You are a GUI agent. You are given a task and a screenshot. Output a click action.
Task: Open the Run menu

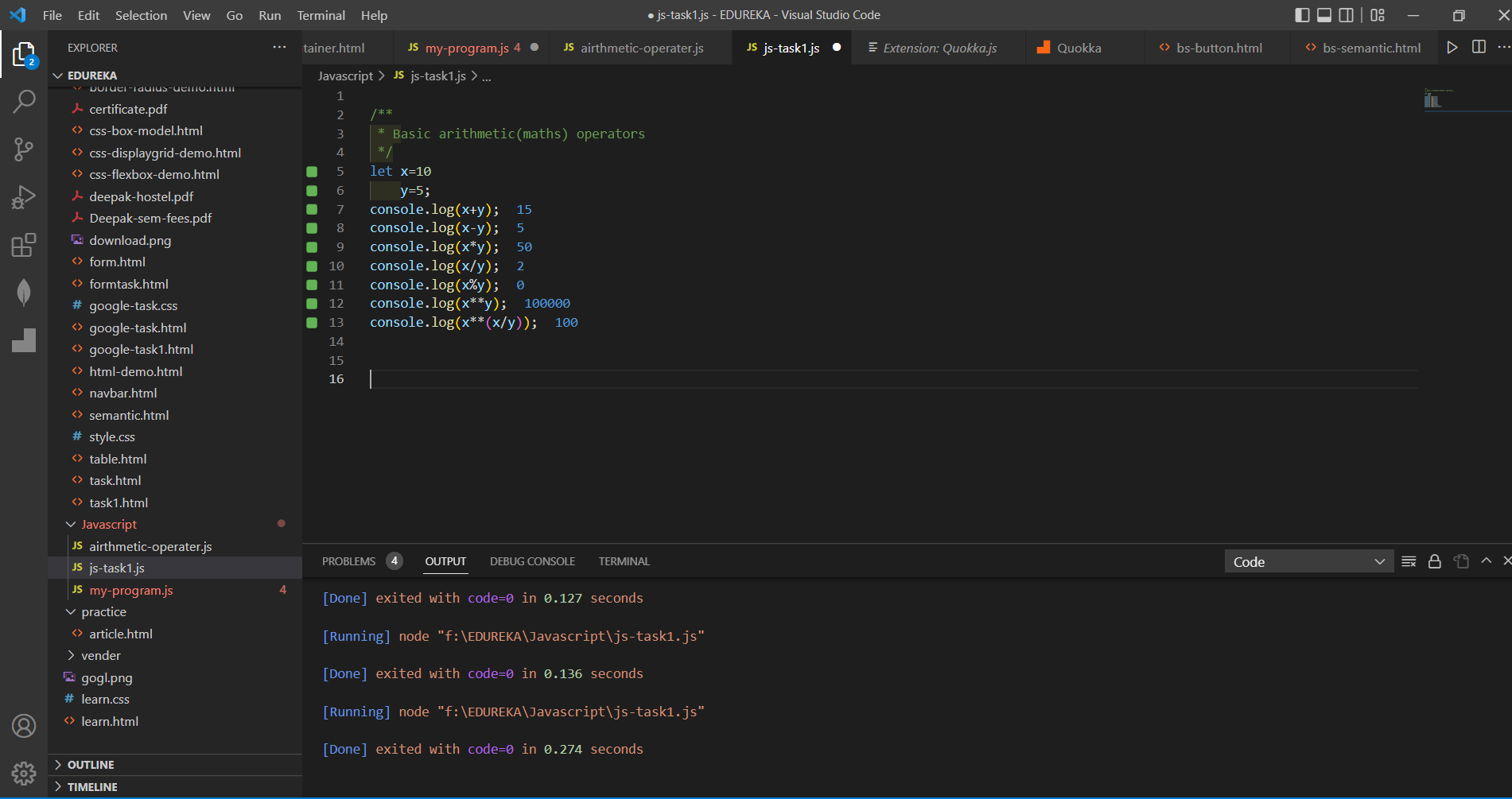[269, 15]
